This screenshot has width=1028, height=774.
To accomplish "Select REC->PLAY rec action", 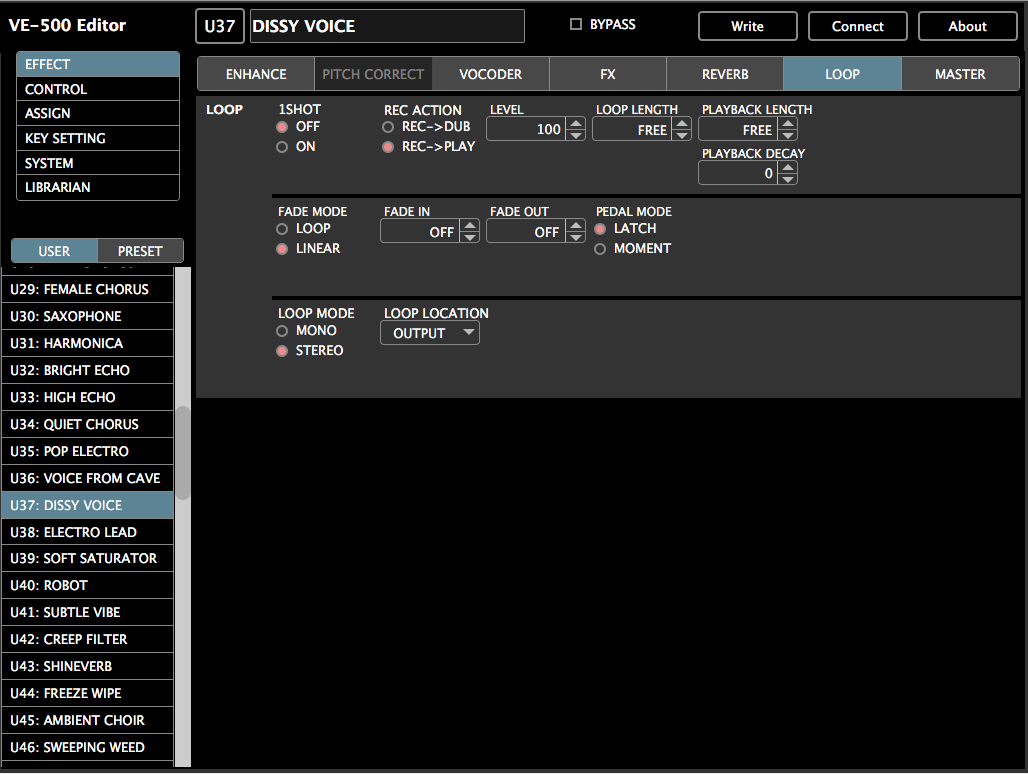I will point(388,147).
